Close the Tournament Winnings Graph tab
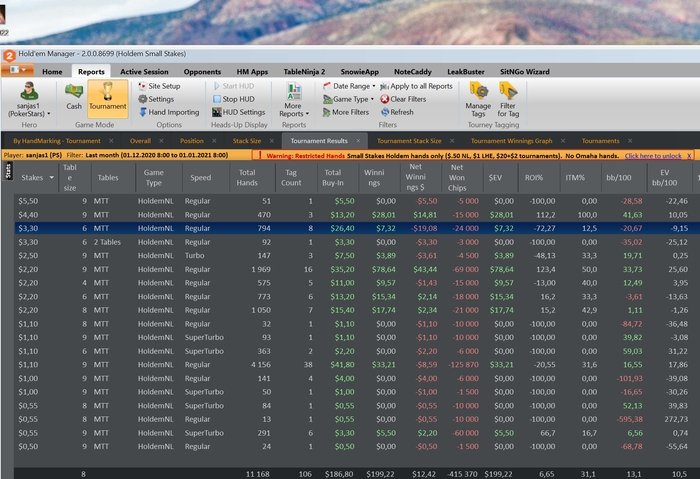The image size is (700, 479). click(x=563, y=141)
